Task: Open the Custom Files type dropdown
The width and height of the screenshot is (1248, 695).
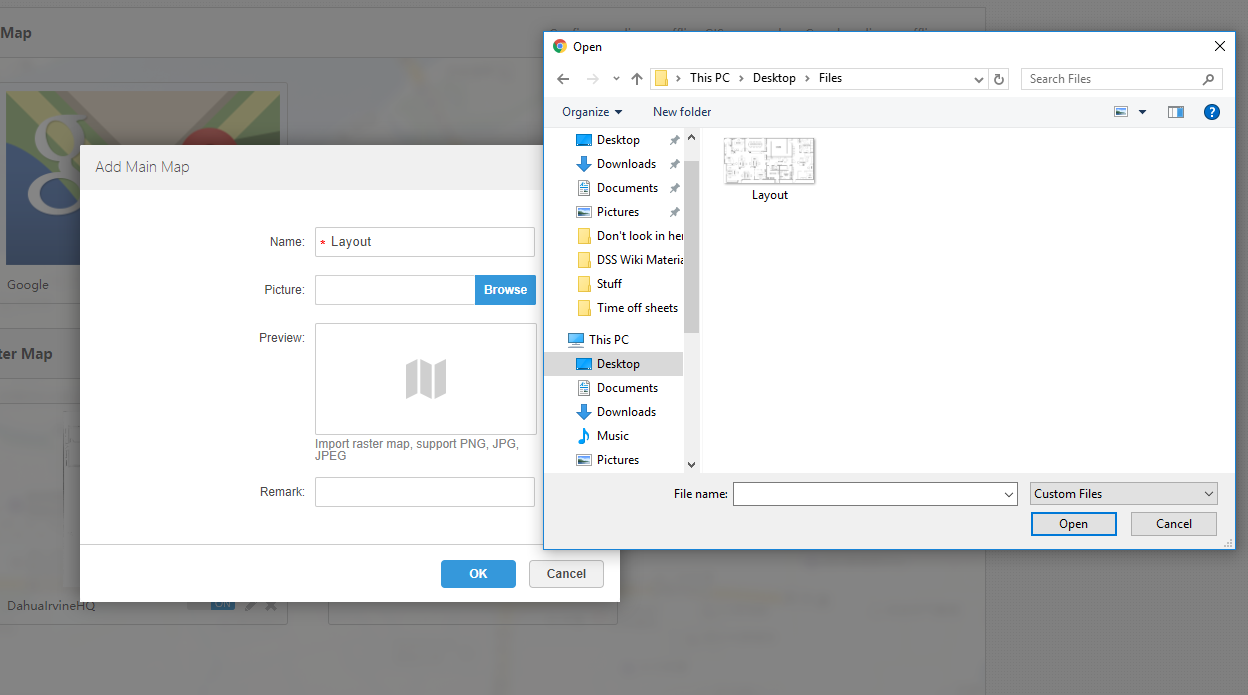Action: click(x=1124, y=494)
